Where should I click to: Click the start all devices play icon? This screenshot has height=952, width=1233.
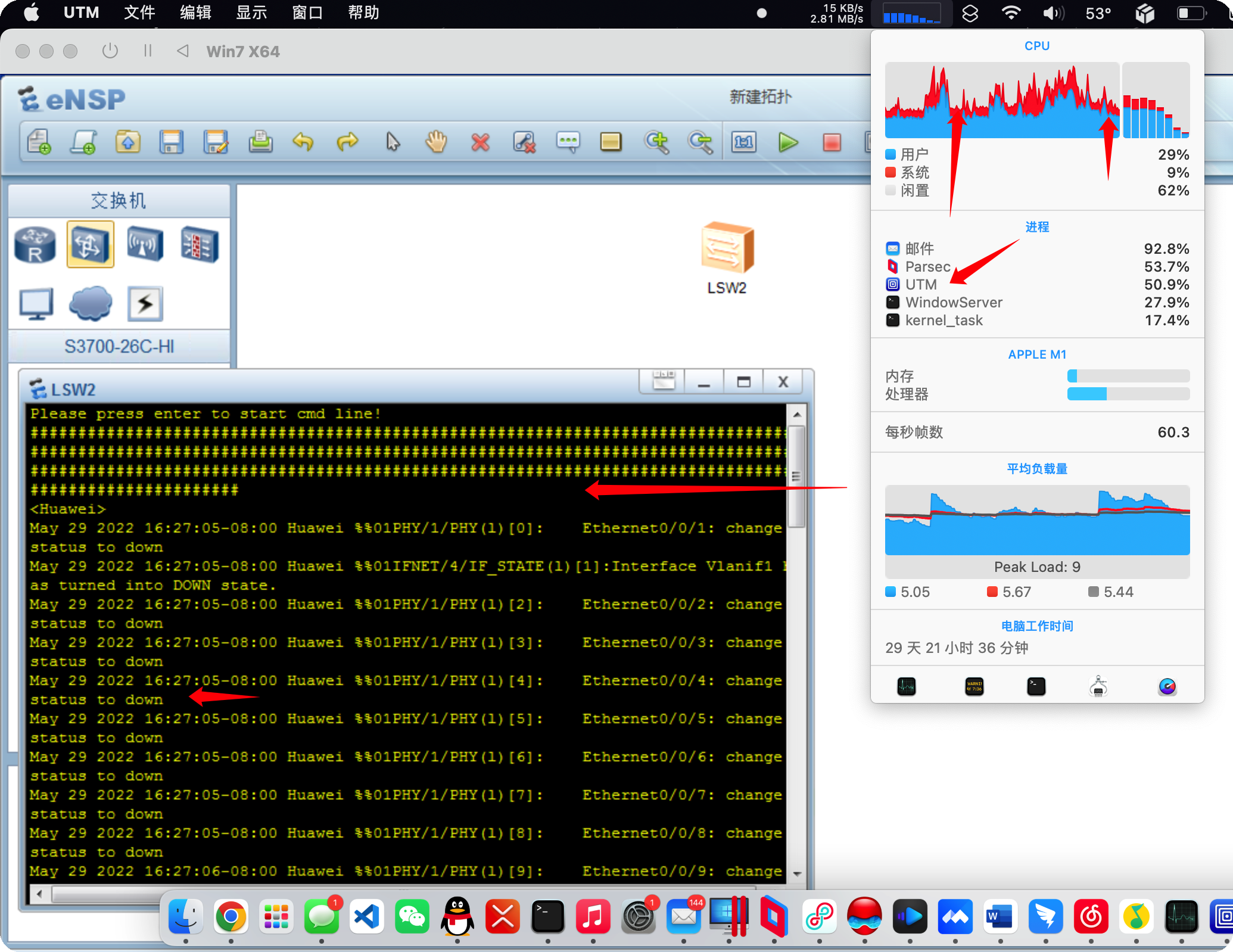pyautogui.click(x=788, y=142)
